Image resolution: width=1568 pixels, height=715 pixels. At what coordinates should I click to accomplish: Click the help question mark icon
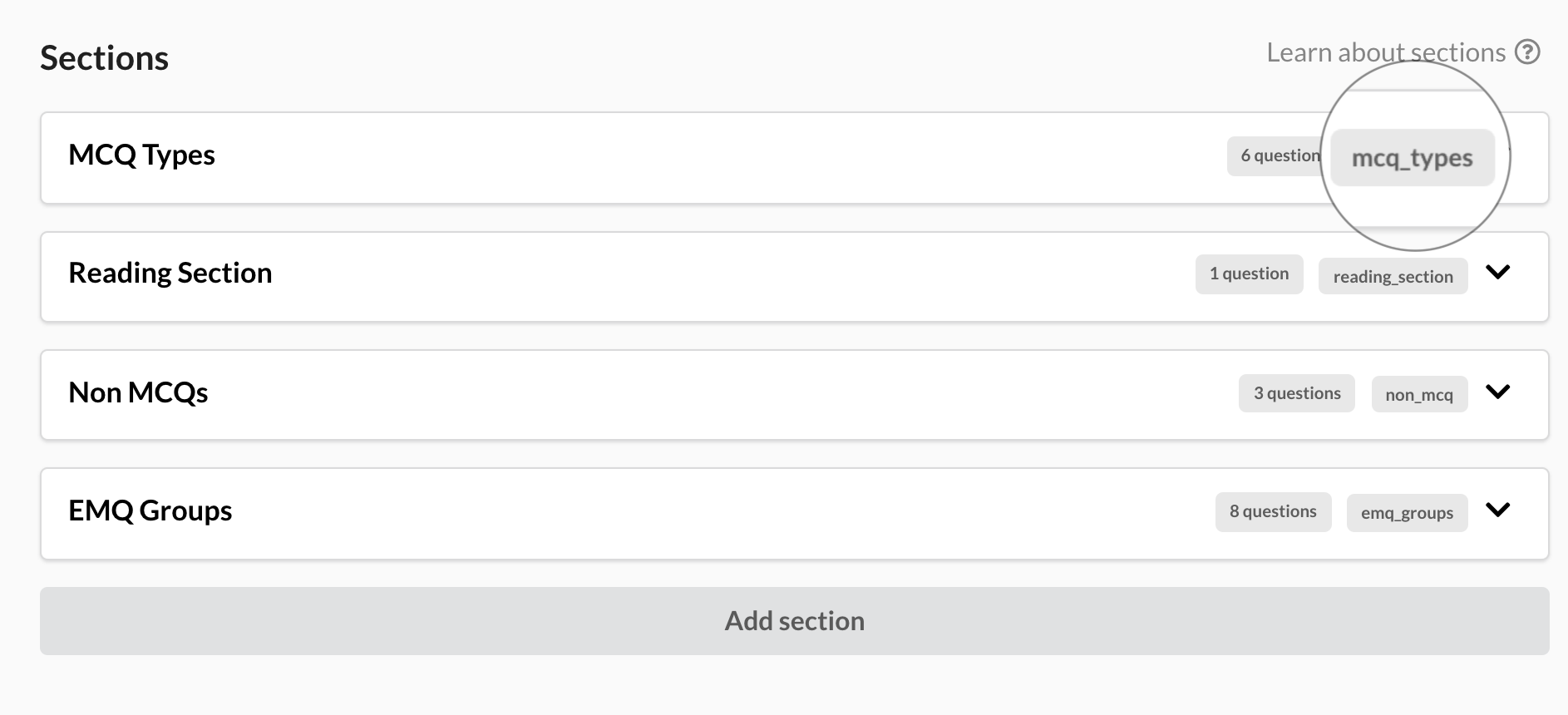(x=1527, y=52)
